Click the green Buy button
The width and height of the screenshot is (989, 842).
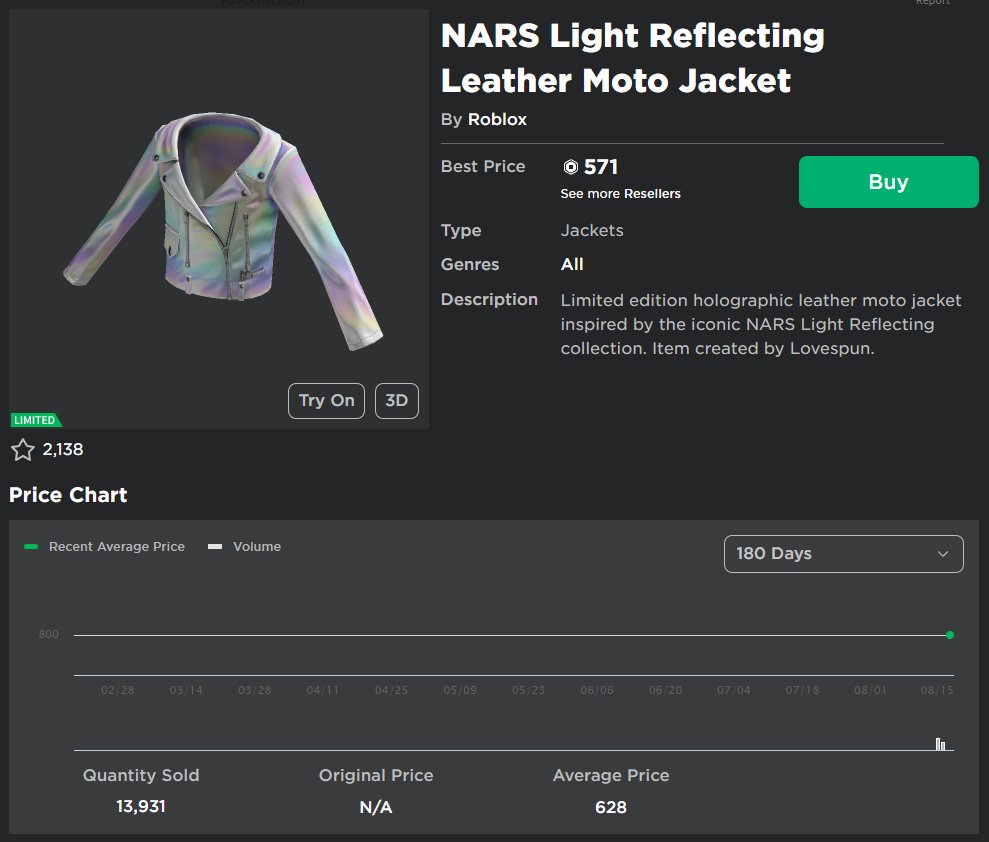[888, 182]
